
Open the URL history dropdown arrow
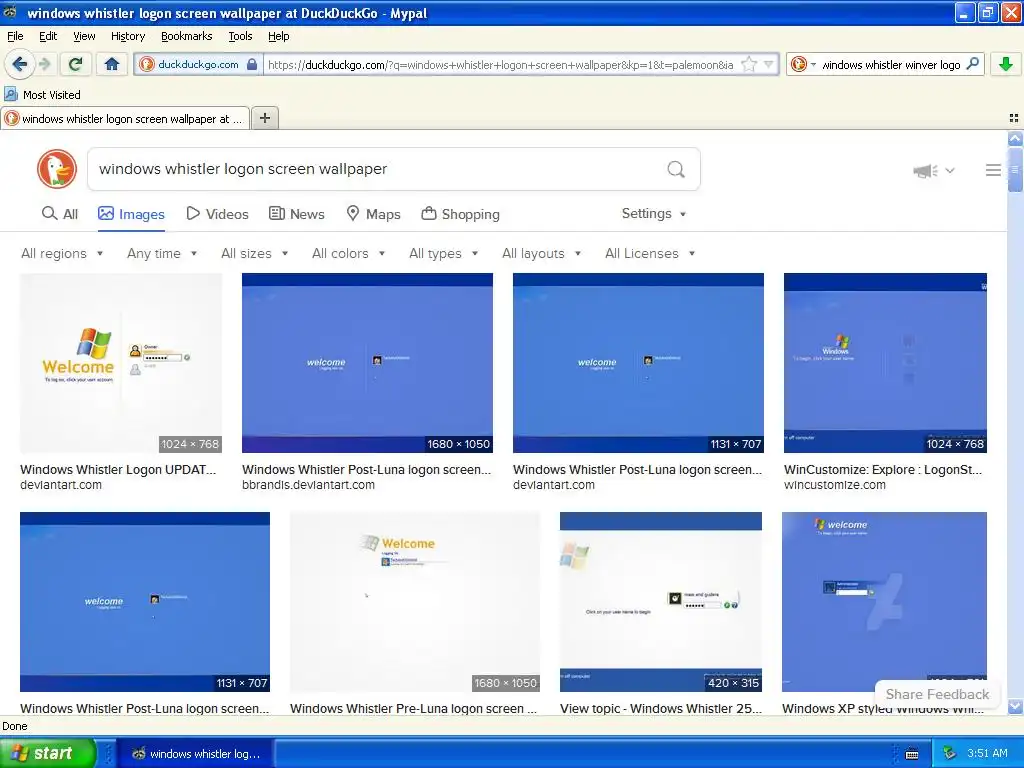point(769,65)
